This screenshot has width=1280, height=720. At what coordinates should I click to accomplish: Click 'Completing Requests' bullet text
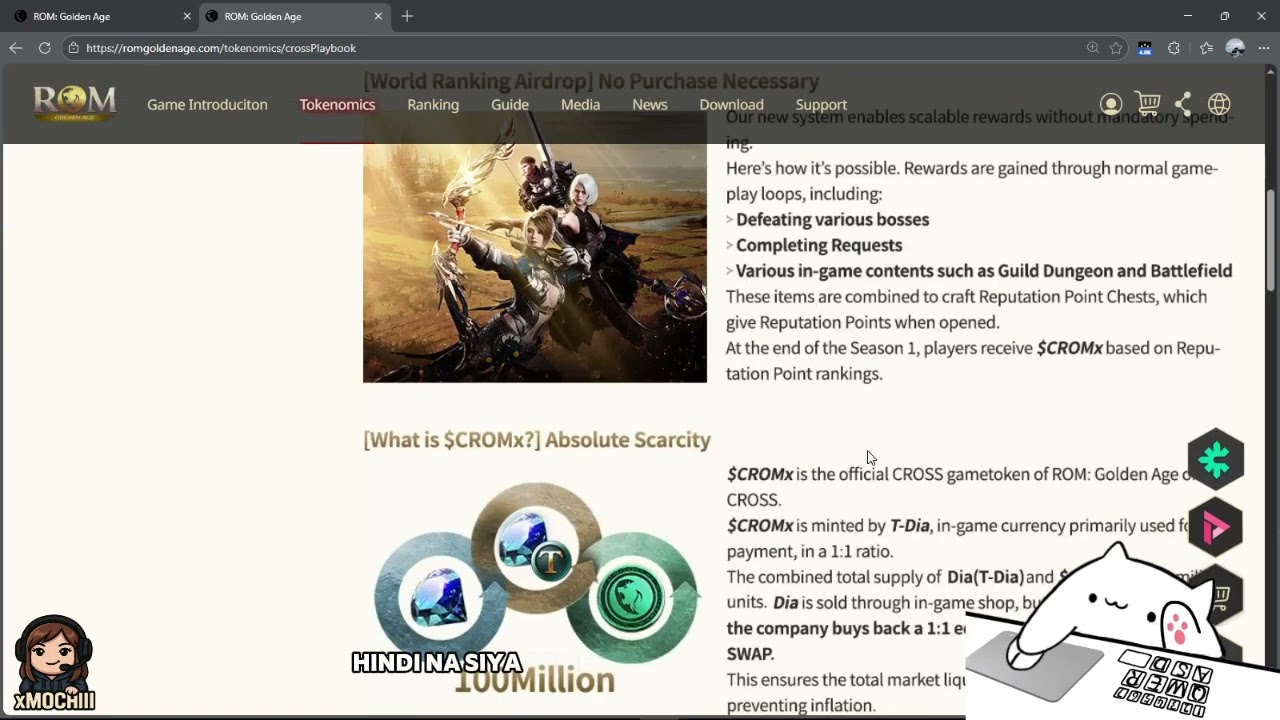819,245
